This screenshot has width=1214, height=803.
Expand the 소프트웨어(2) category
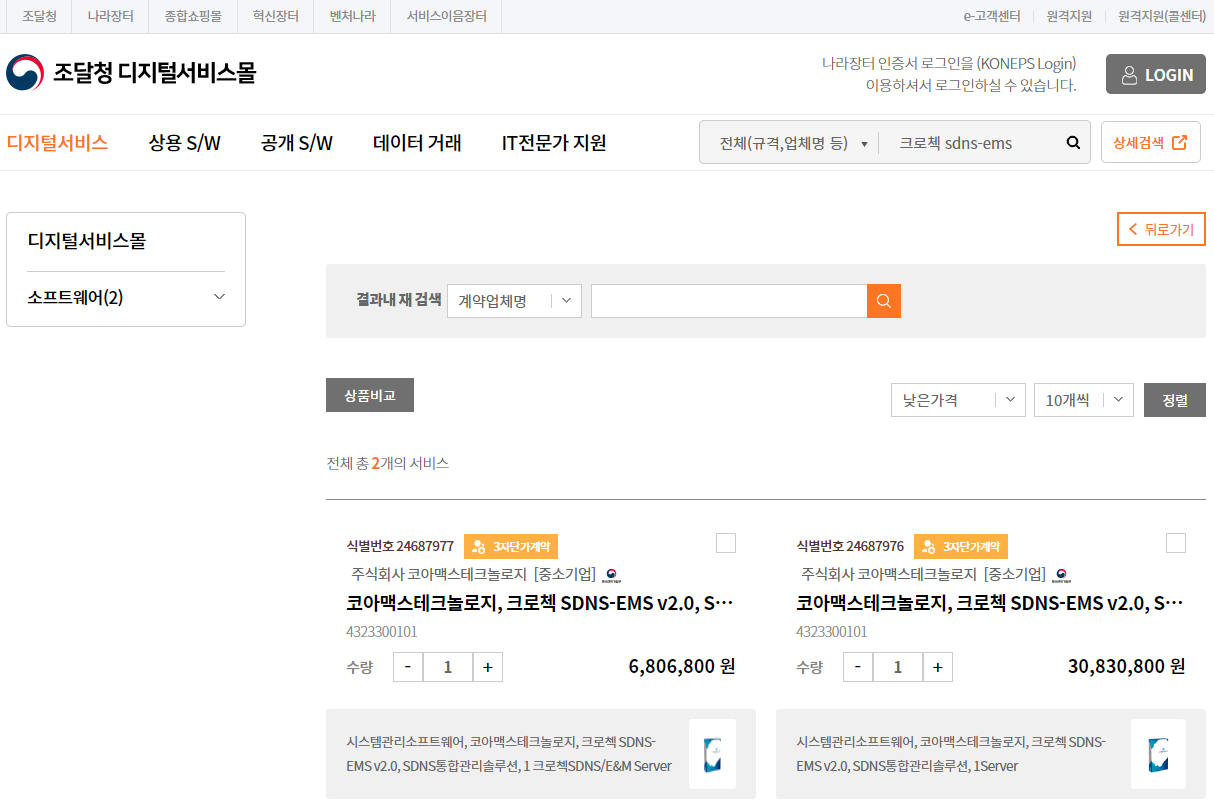[126, 297]
